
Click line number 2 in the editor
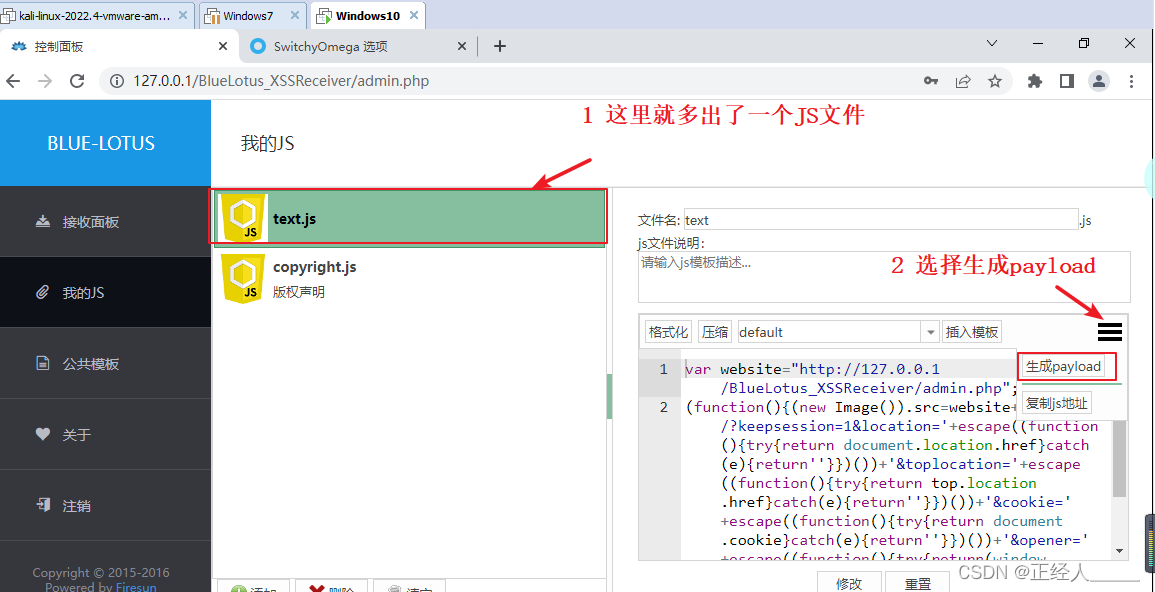[663, 407]
